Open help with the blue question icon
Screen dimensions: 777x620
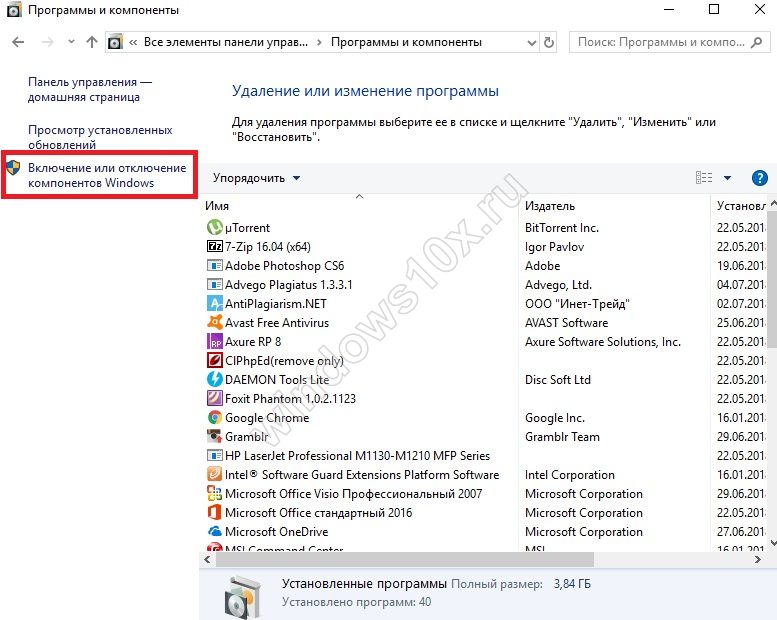coord(759,177)
